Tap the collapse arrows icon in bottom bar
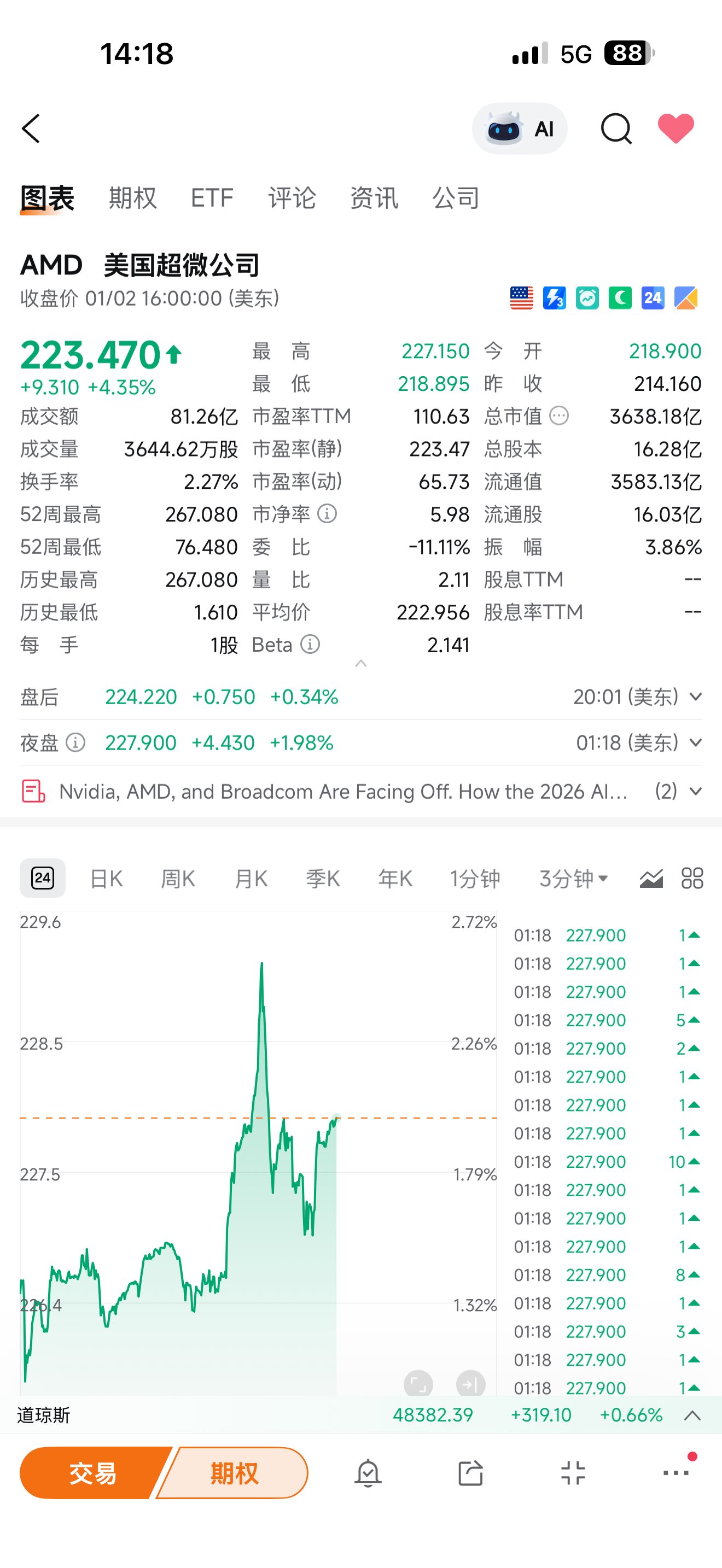 573,1473
